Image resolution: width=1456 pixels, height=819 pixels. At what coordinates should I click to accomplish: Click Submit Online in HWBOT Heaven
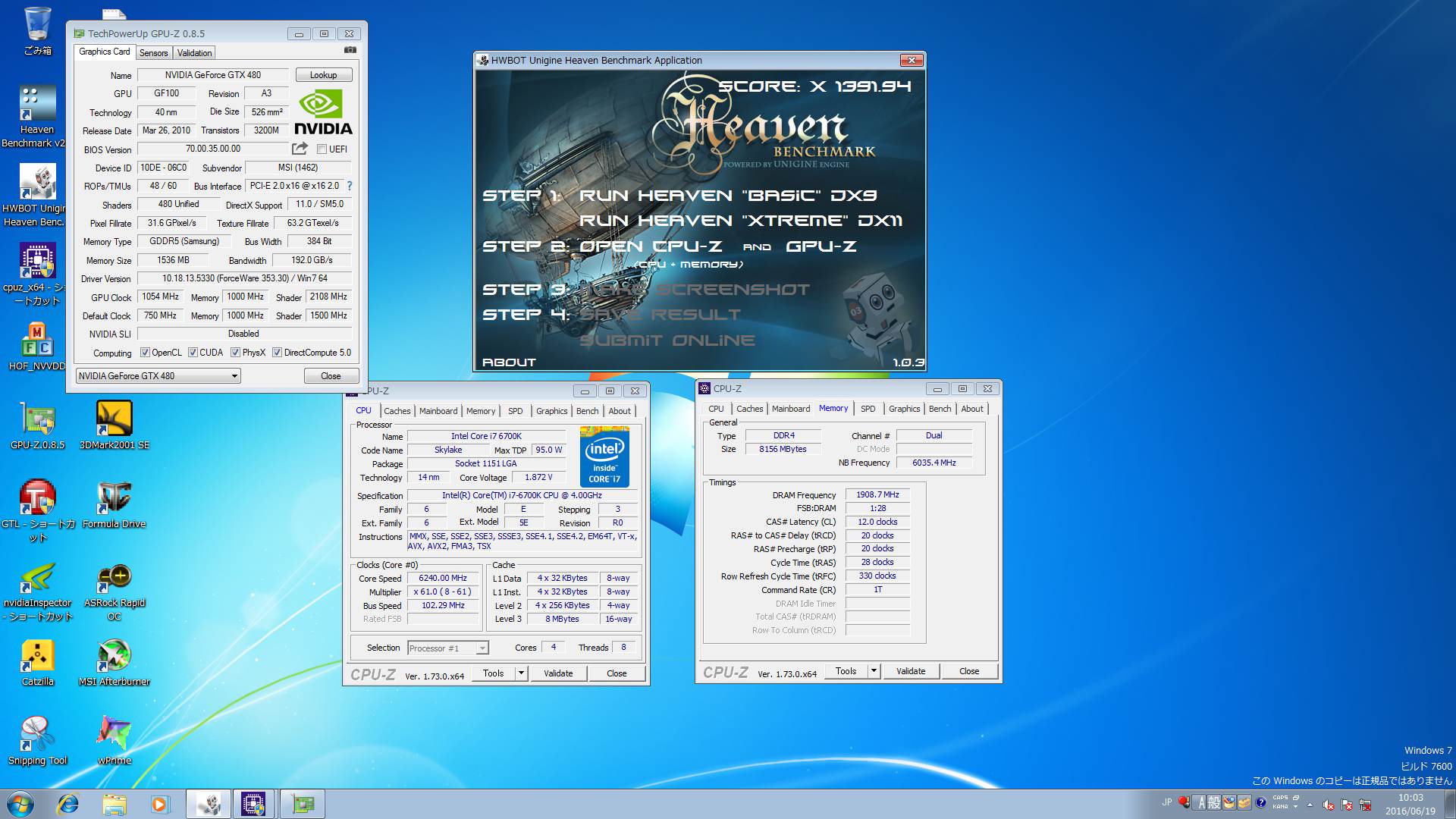667,340
